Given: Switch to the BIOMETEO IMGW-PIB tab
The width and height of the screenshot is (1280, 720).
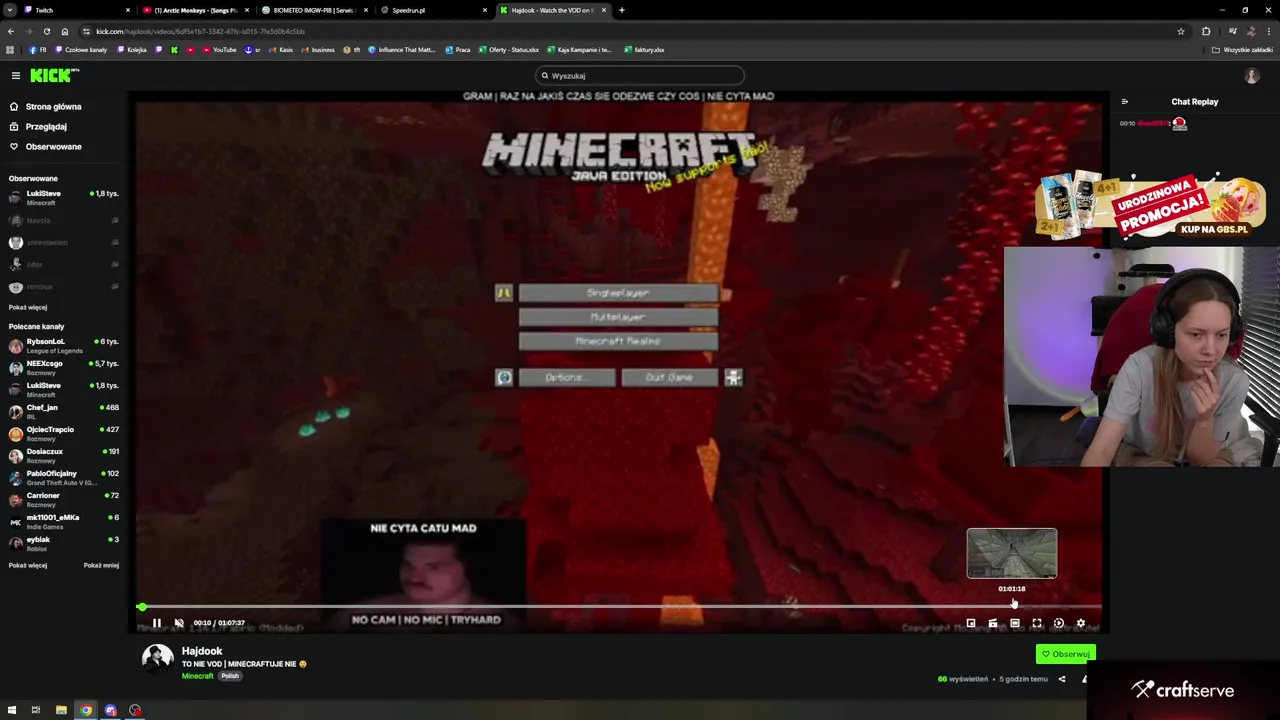Looking at the screenshot, I should (x=314, y=10).
